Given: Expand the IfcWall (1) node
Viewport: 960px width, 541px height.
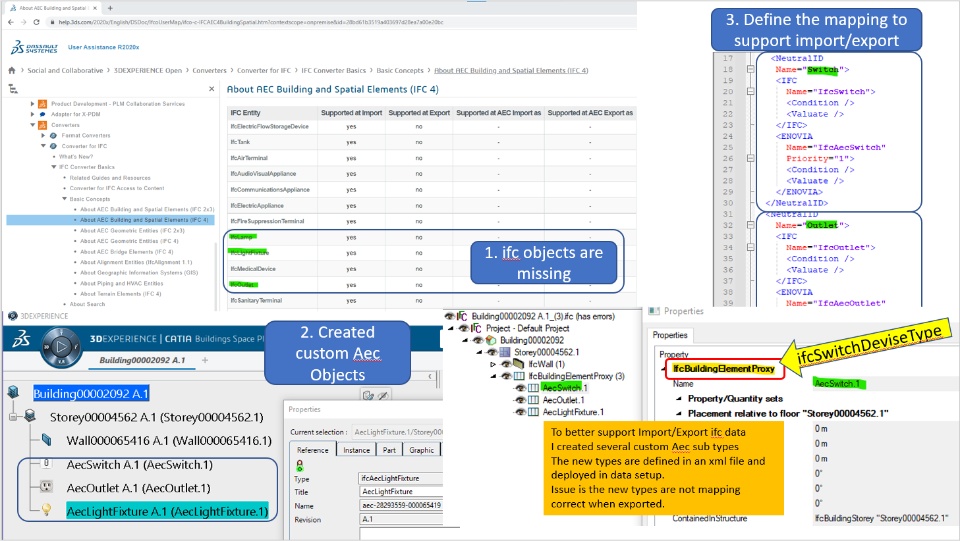Looking at the screenshot, I should tap(493, 364).
